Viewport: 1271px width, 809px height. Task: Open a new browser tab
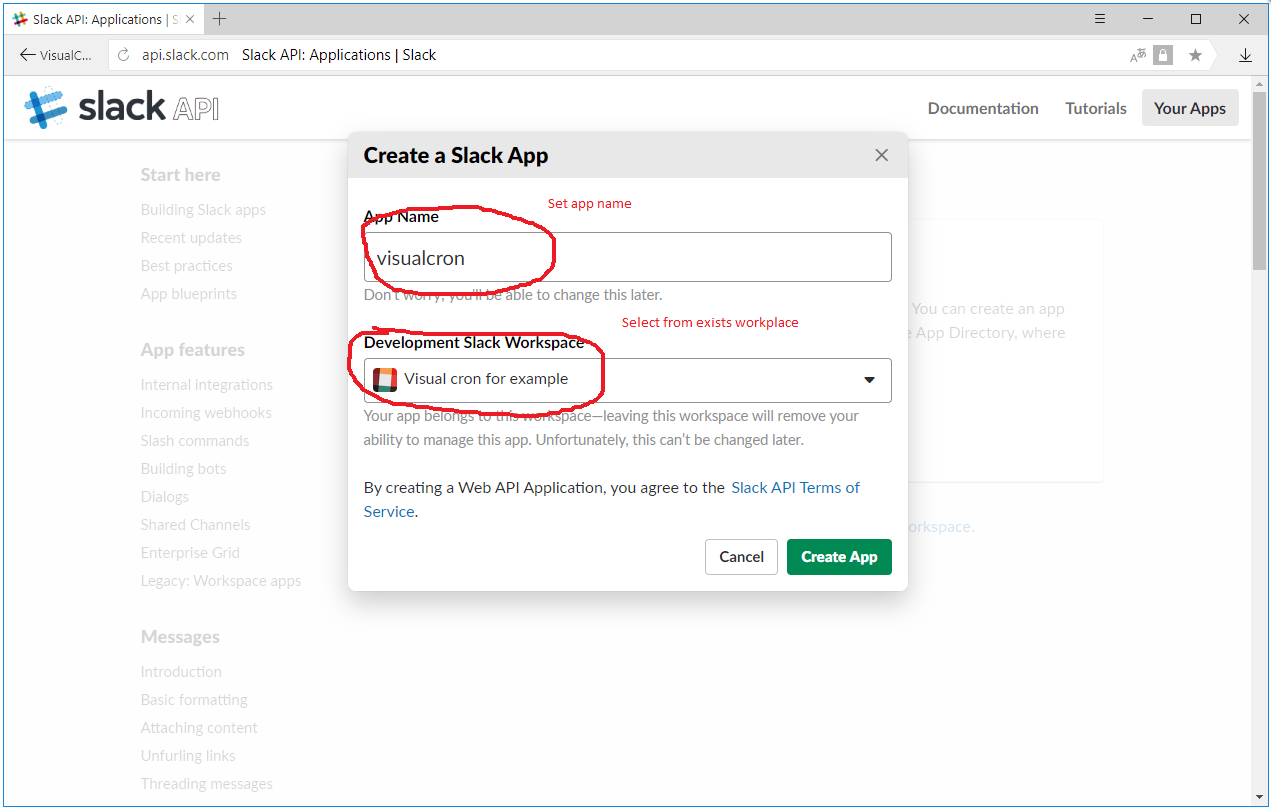tap(218, 18)
